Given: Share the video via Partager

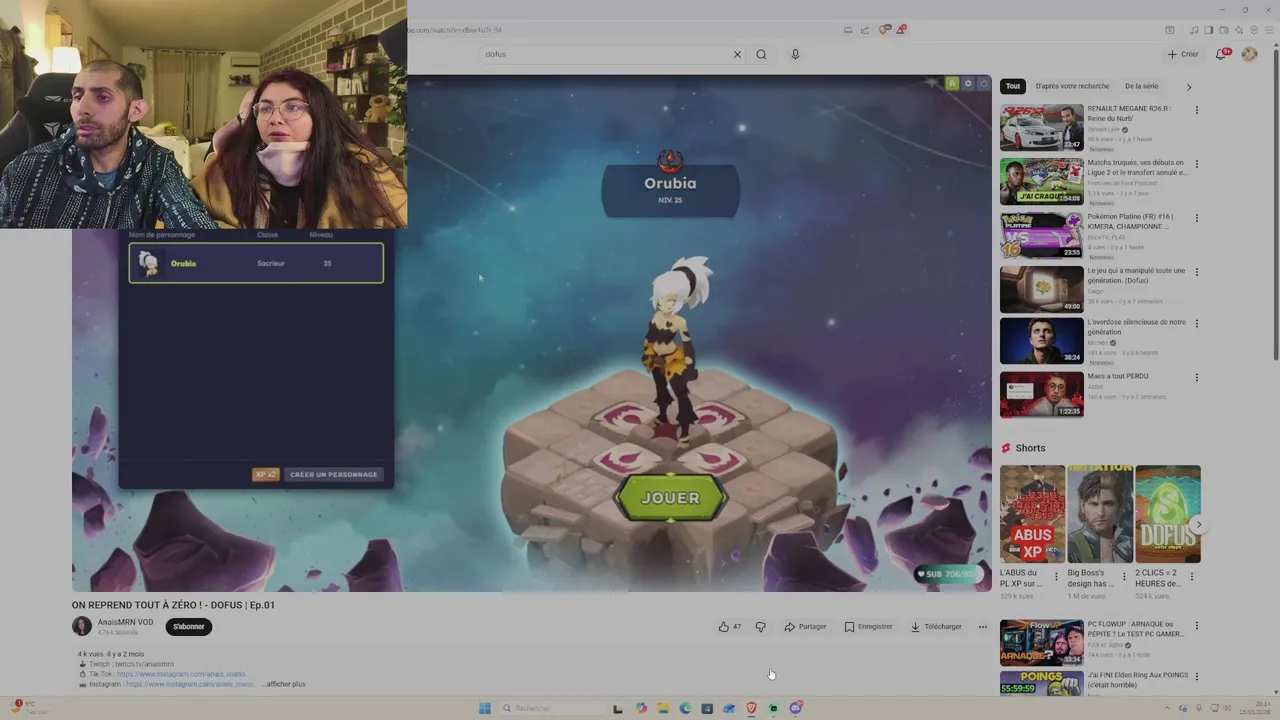Looking at the screenshot, I should (x=805, y=627).
